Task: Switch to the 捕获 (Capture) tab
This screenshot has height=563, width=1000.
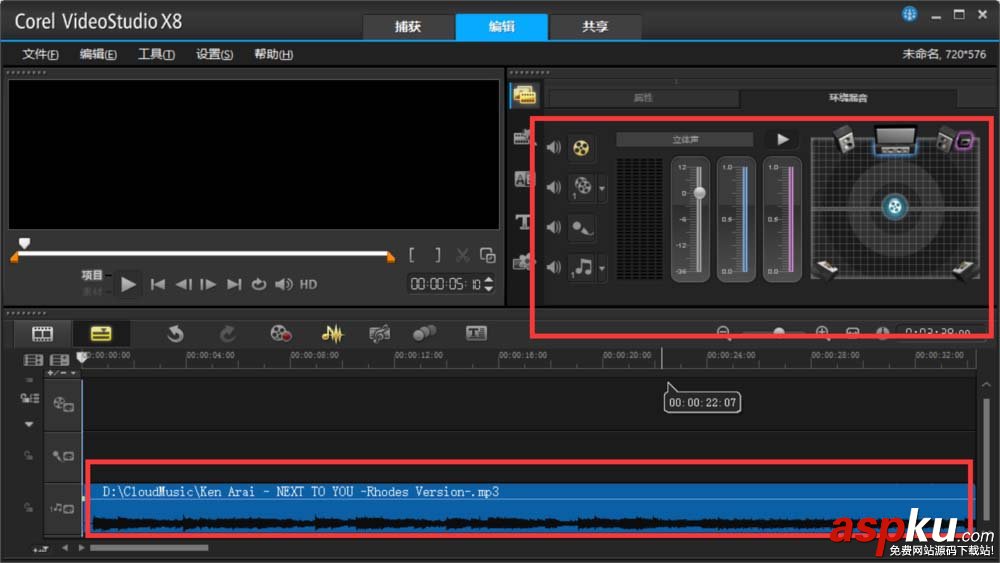Action: pos(408,26)
